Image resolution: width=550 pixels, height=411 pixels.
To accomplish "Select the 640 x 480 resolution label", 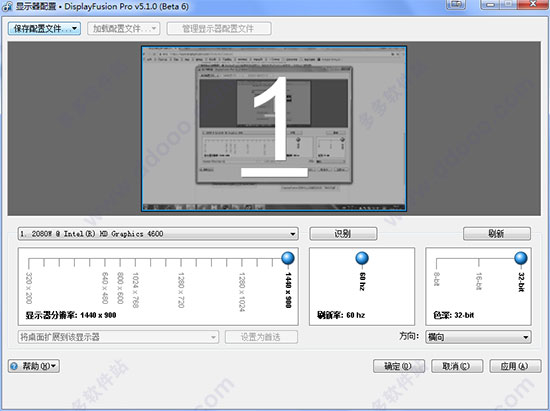I will point(105,288).
